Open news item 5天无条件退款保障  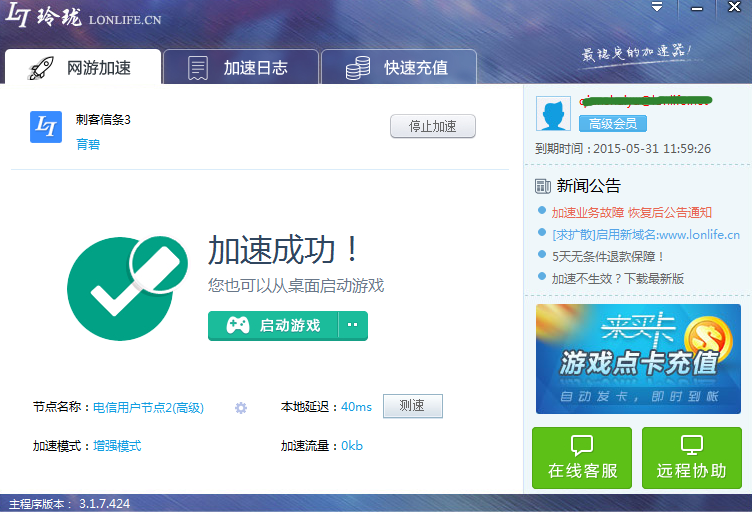pyautogui.click(x=608, y=256)
